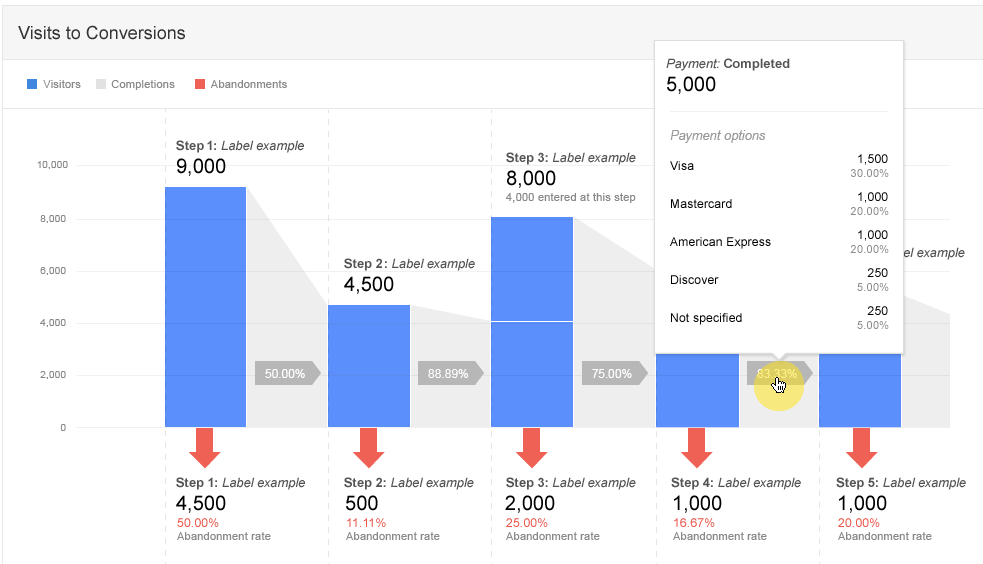Screen dimensions: 983x564
Task: Click the Step 2 blue visitors bar
Action: click(369, 365)
